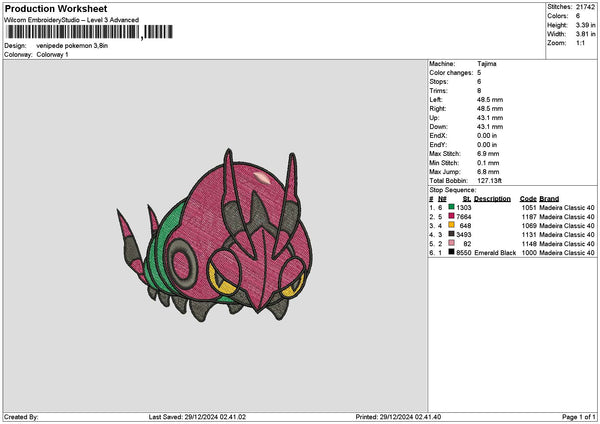600x424 pixels.
Task: Click the Page 1 of 1 footer
Action: (579, 417)
